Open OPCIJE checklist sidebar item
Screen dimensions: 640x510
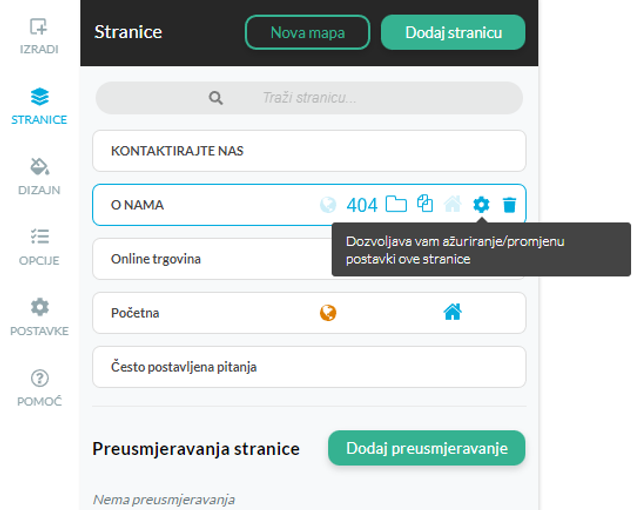click(39, 248)
